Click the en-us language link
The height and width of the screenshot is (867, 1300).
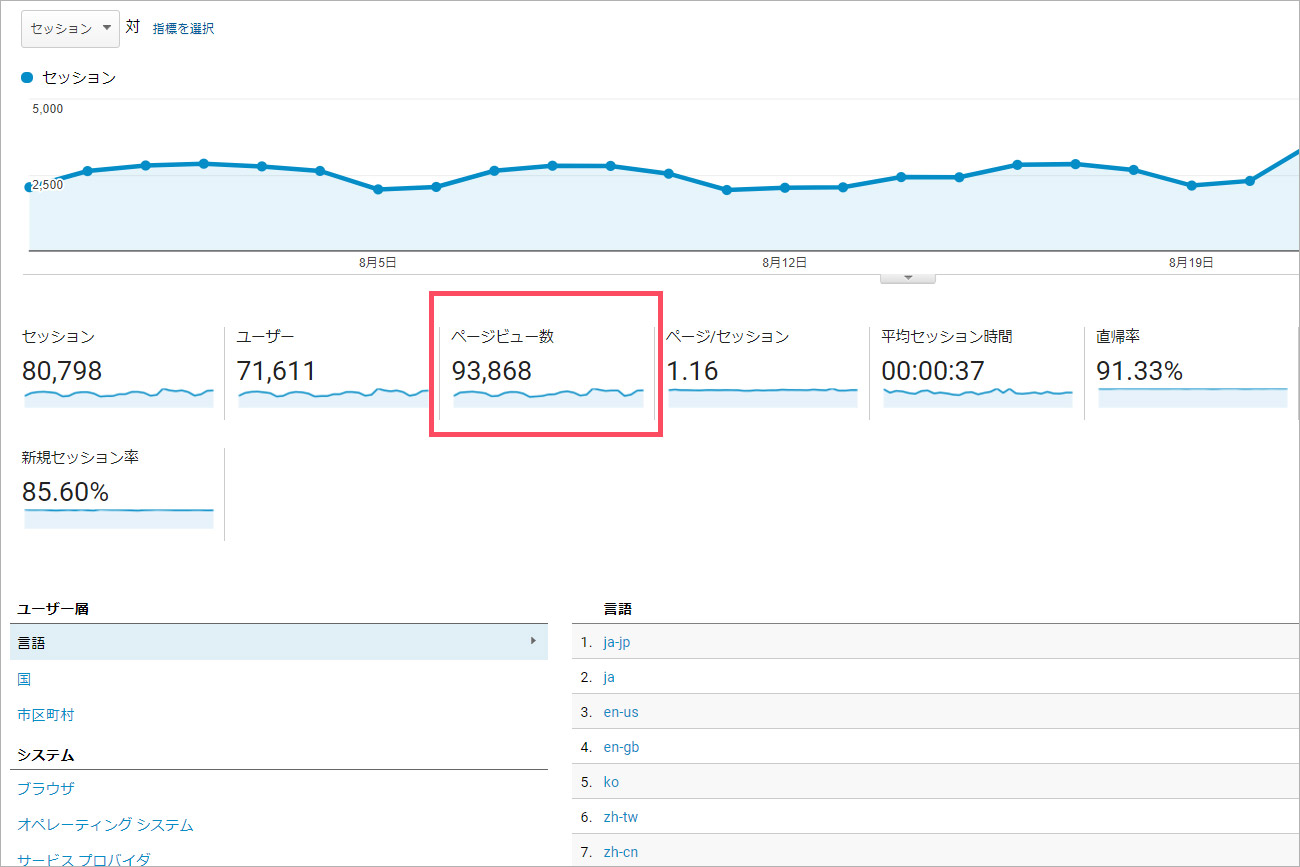pyautogui.click(x=621, y=712)
